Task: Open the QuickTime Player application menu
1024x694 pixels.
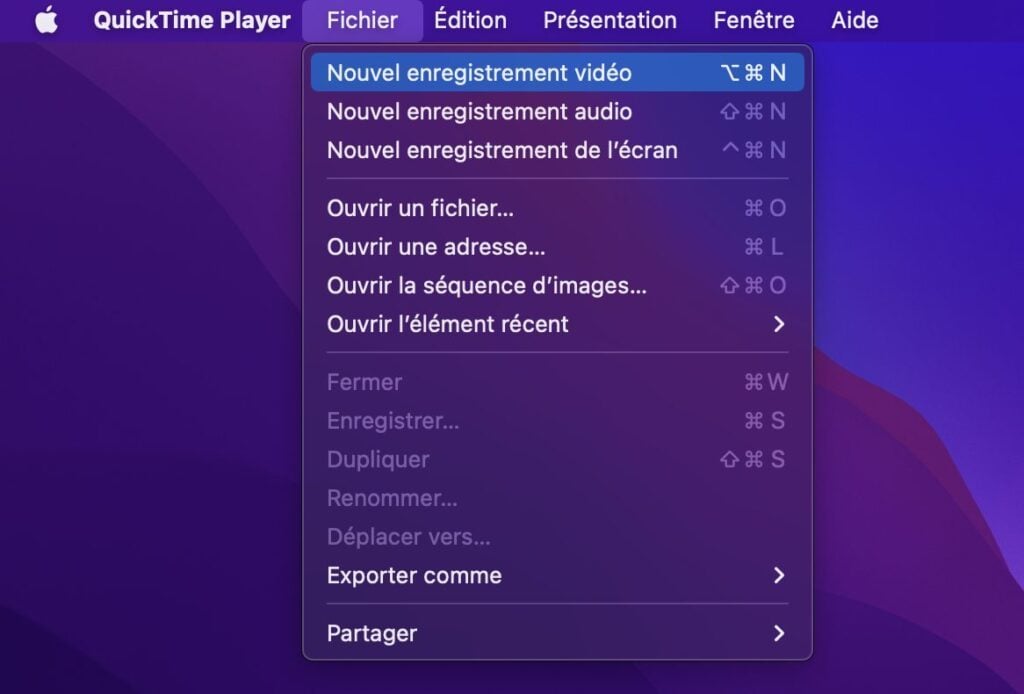Action: point(192,20)
